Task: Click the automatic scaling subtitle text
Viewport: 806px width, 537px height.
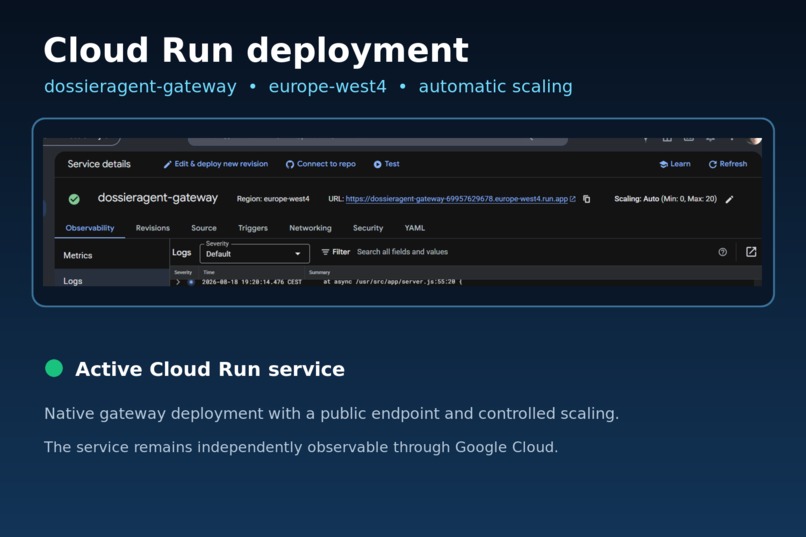Action: tap(495, 86)
